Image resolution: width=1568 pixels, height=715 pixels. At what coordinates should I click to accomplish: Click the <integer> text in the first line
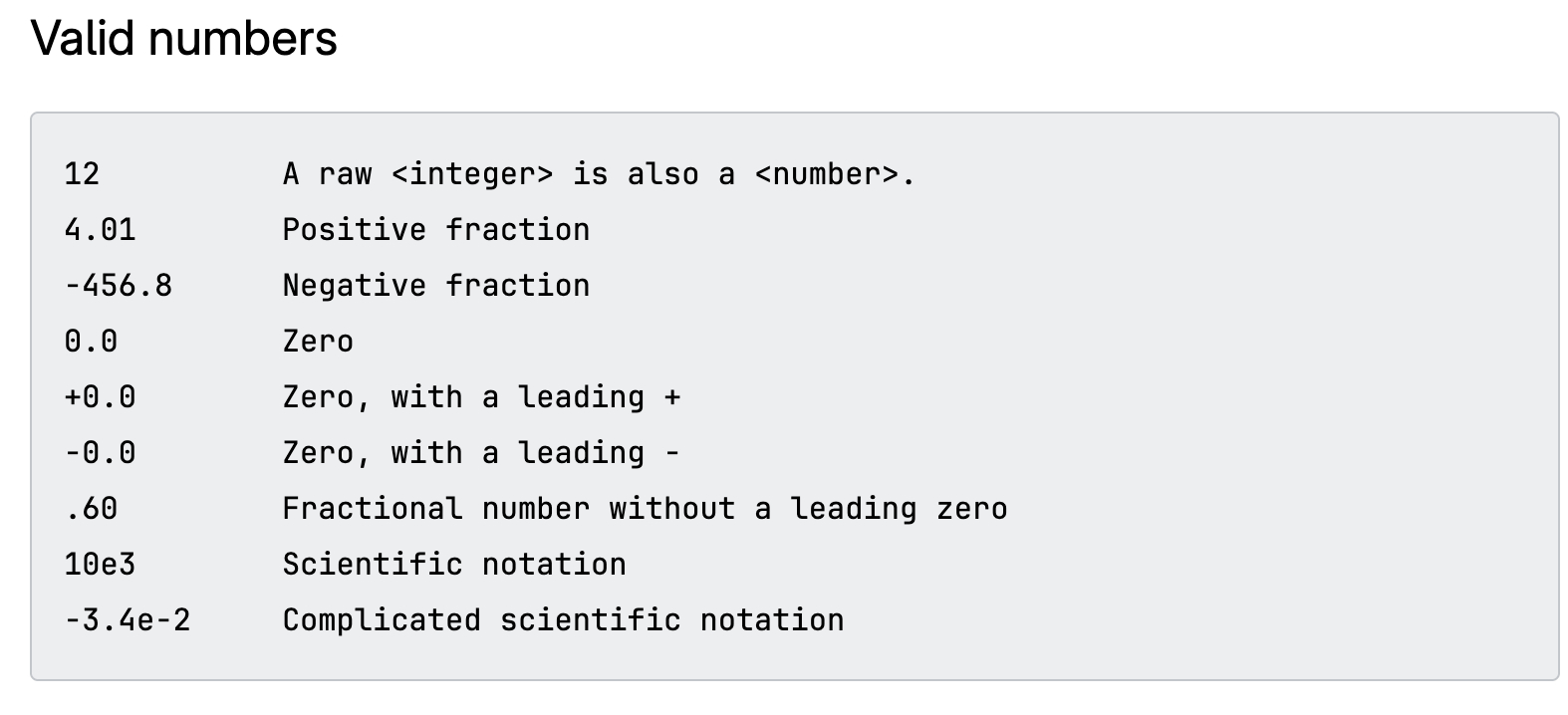point(472,174)
